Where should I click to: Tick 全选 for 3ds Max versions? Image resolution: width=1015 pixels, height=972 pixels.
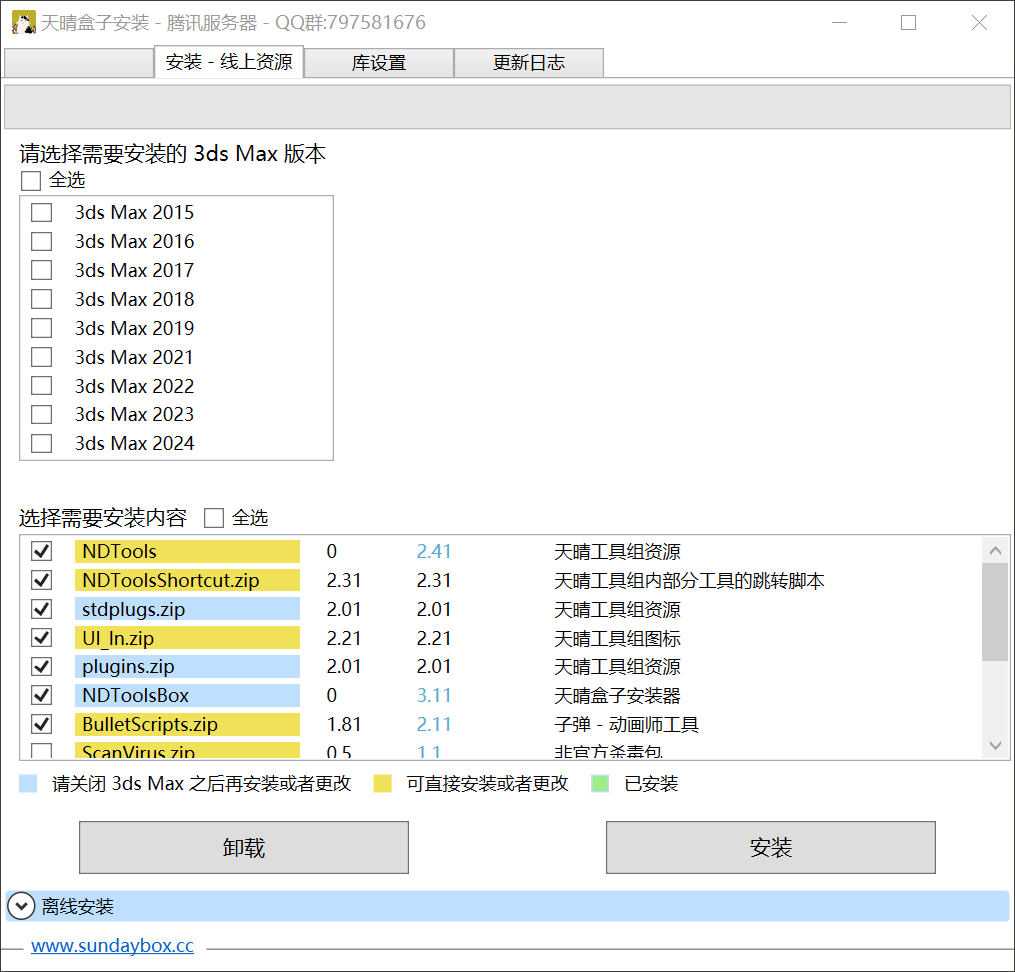(31, 181)
